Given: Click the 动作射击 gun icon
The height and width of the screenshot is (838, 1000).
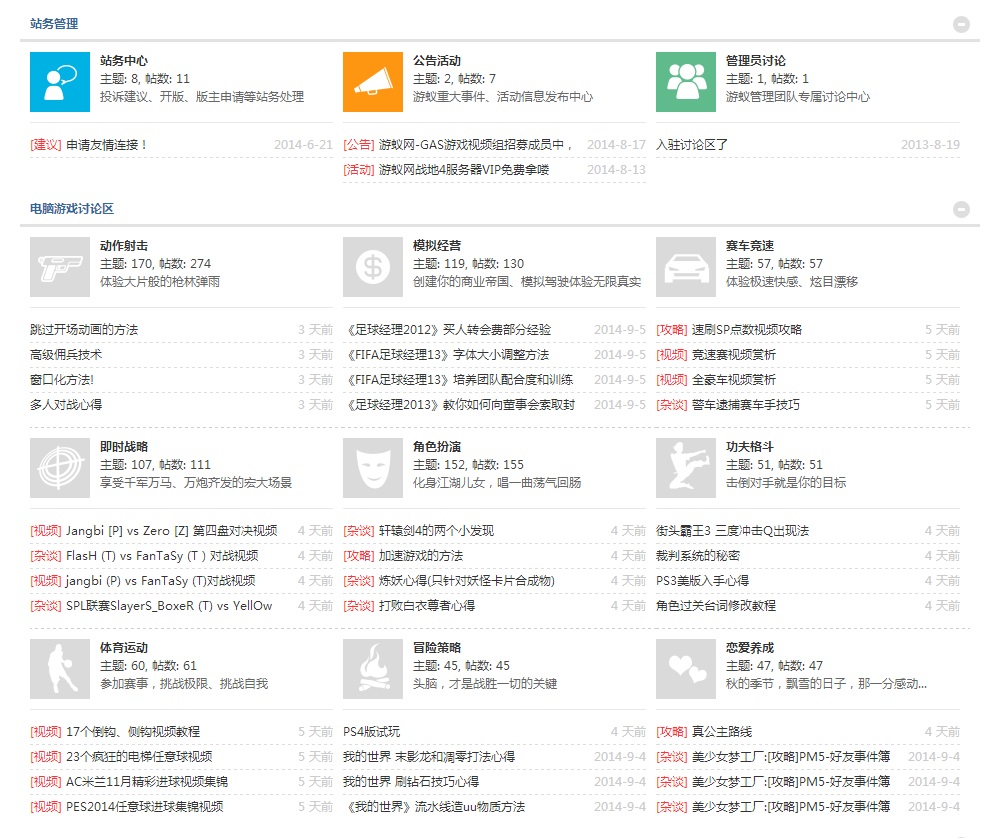Looking at the screenshot, I should pos(60,267).
